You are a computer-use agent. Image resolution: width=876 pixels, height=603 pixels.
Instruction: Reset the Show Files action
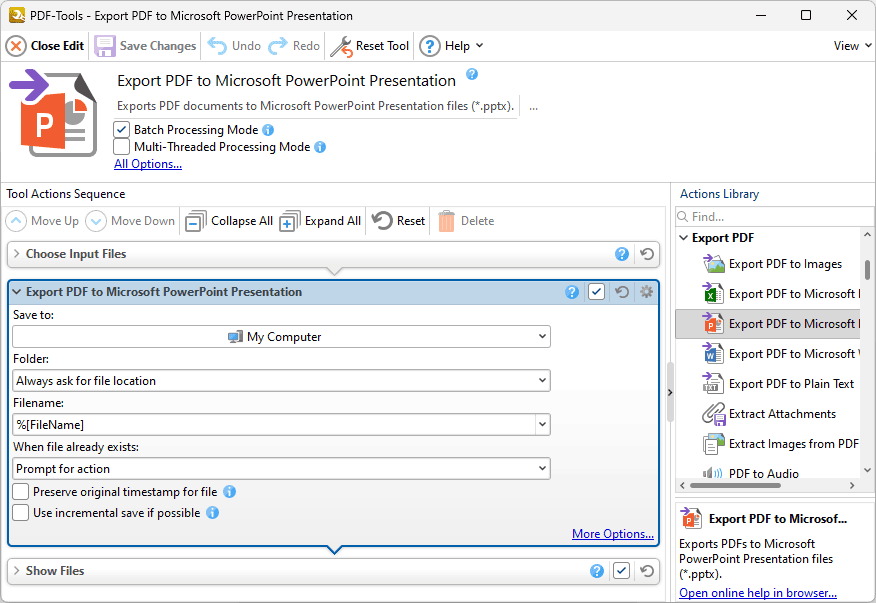647,571
